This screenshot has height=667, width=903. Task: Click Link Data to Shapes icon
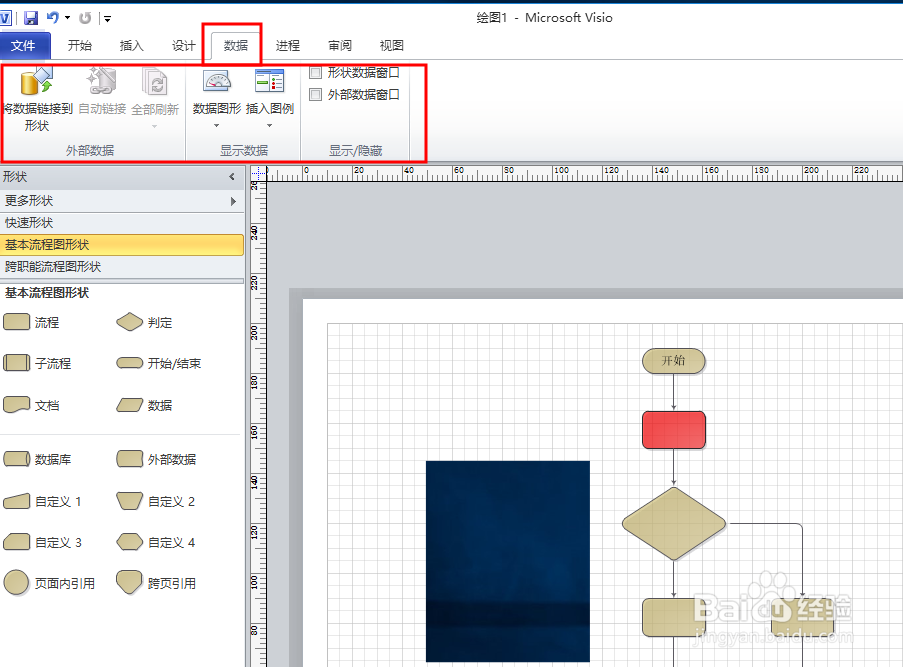tap(36, 84)
